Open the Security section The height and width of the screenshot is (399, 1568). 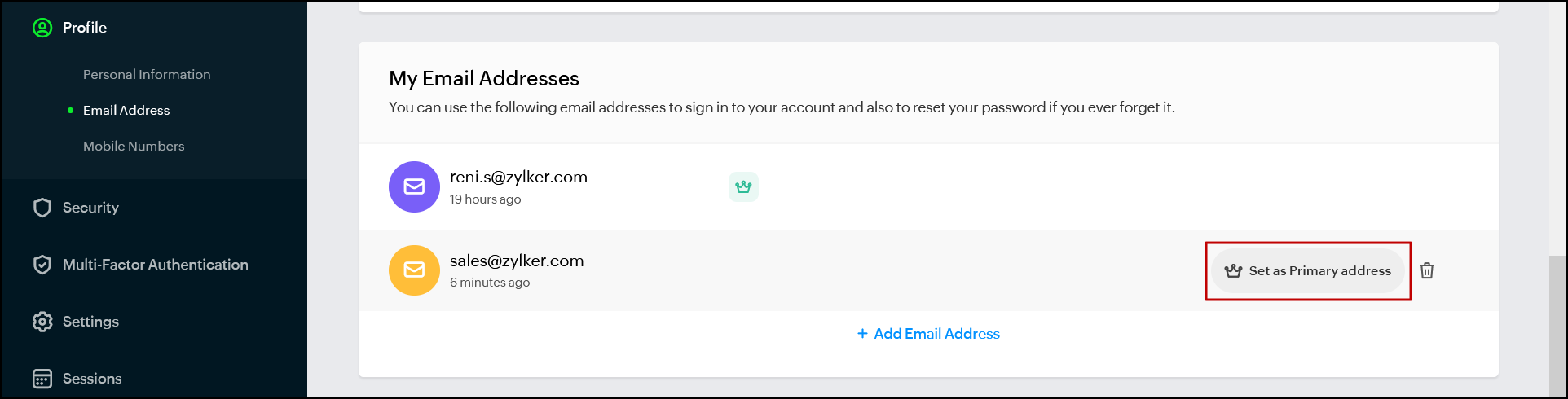pyautogui.click(x=90, y=208)
